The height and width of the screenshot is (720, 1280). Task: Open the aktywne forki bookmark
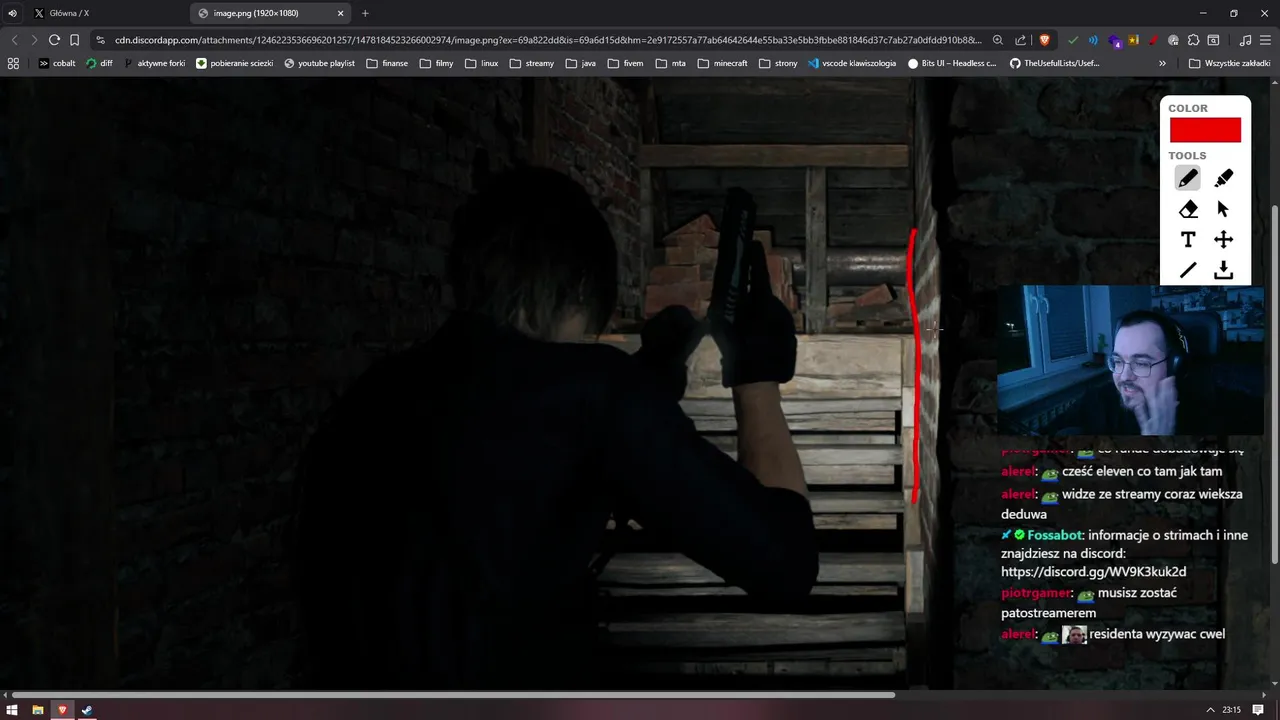pyautogui.click(x=155, y=63)
